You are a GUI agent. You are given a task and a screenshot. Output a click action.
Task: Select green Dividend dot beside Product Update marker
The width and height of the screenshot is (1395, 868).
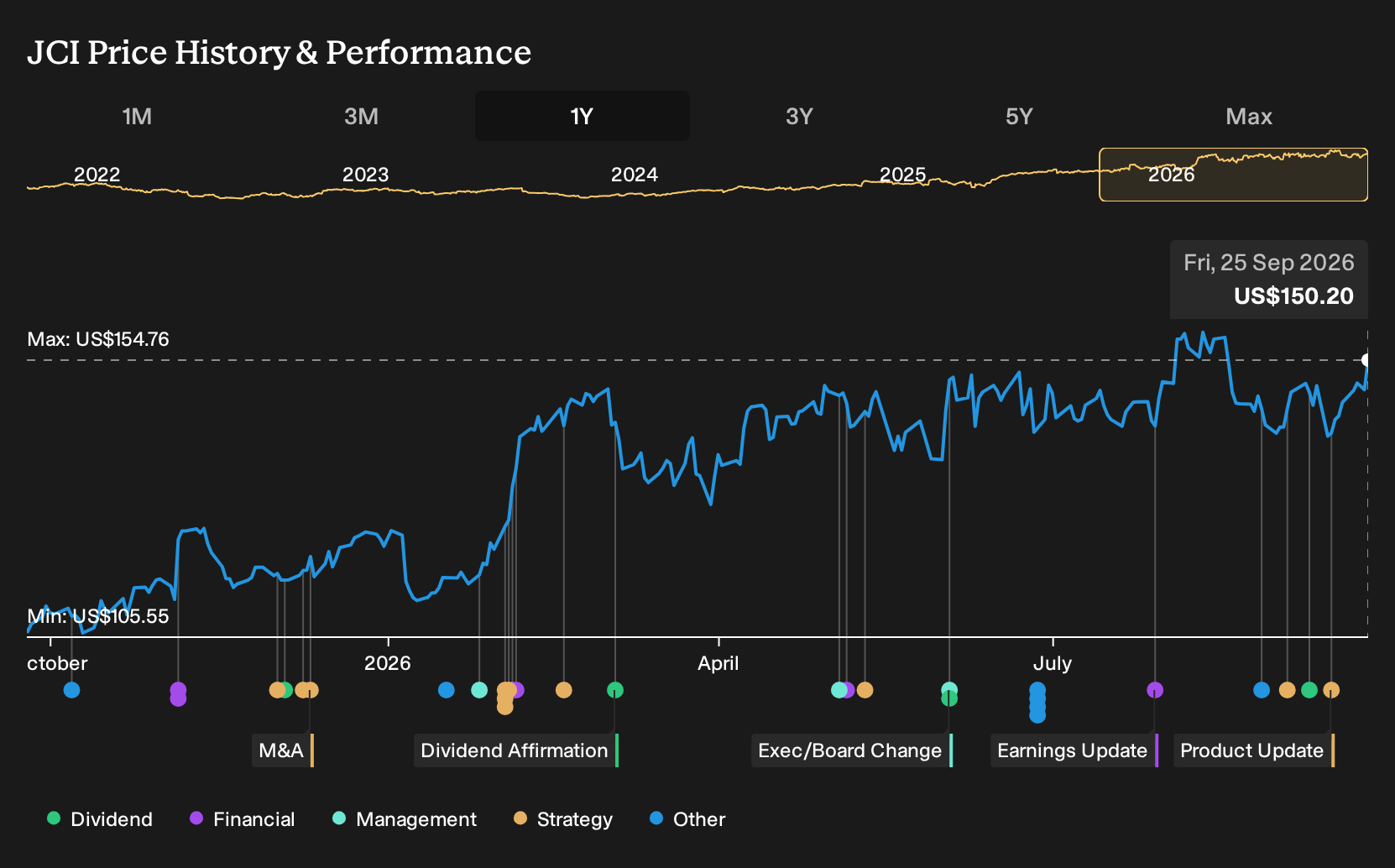(1309, 690)
